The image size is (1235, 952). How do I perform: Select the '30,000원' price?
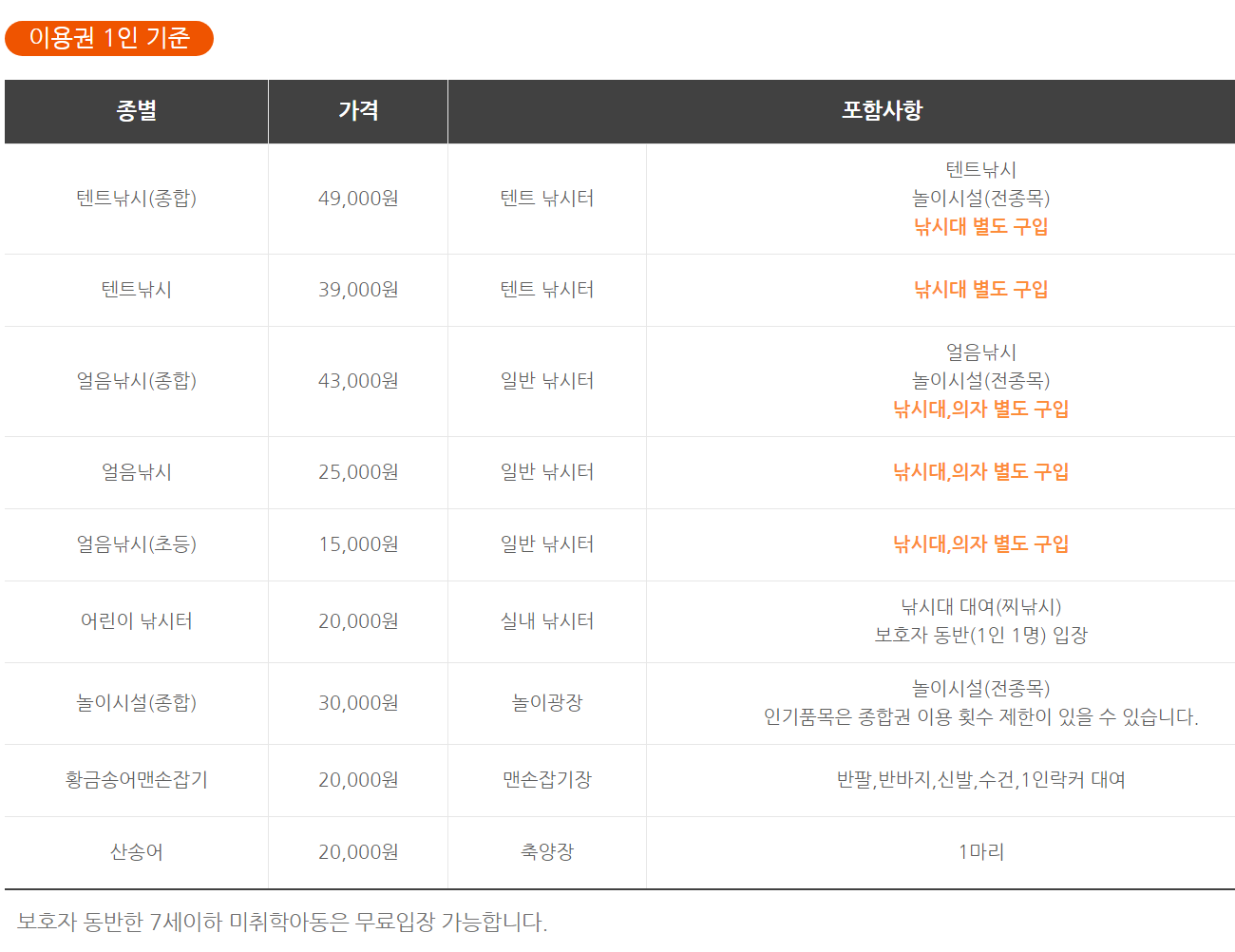(358, 703)
